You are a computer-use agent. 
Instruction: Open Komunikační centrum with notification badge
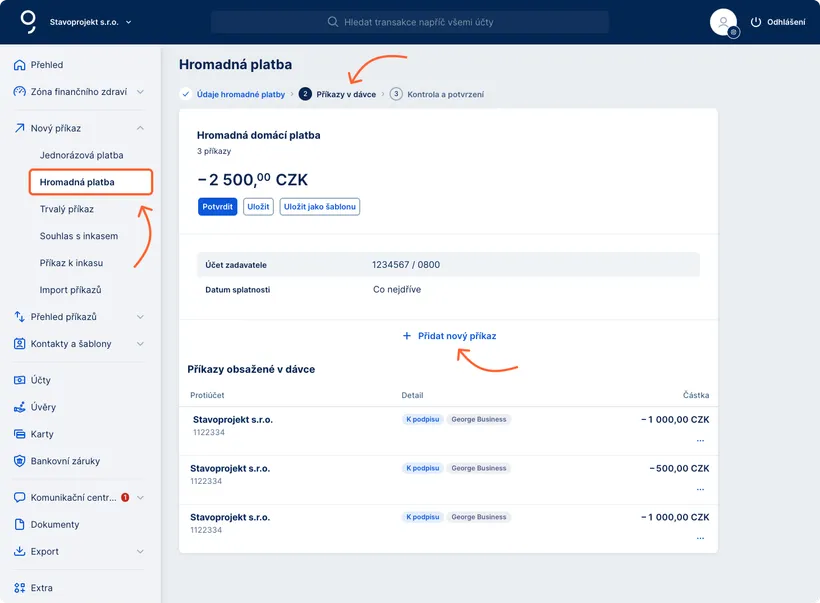click(x=18, y=497)
